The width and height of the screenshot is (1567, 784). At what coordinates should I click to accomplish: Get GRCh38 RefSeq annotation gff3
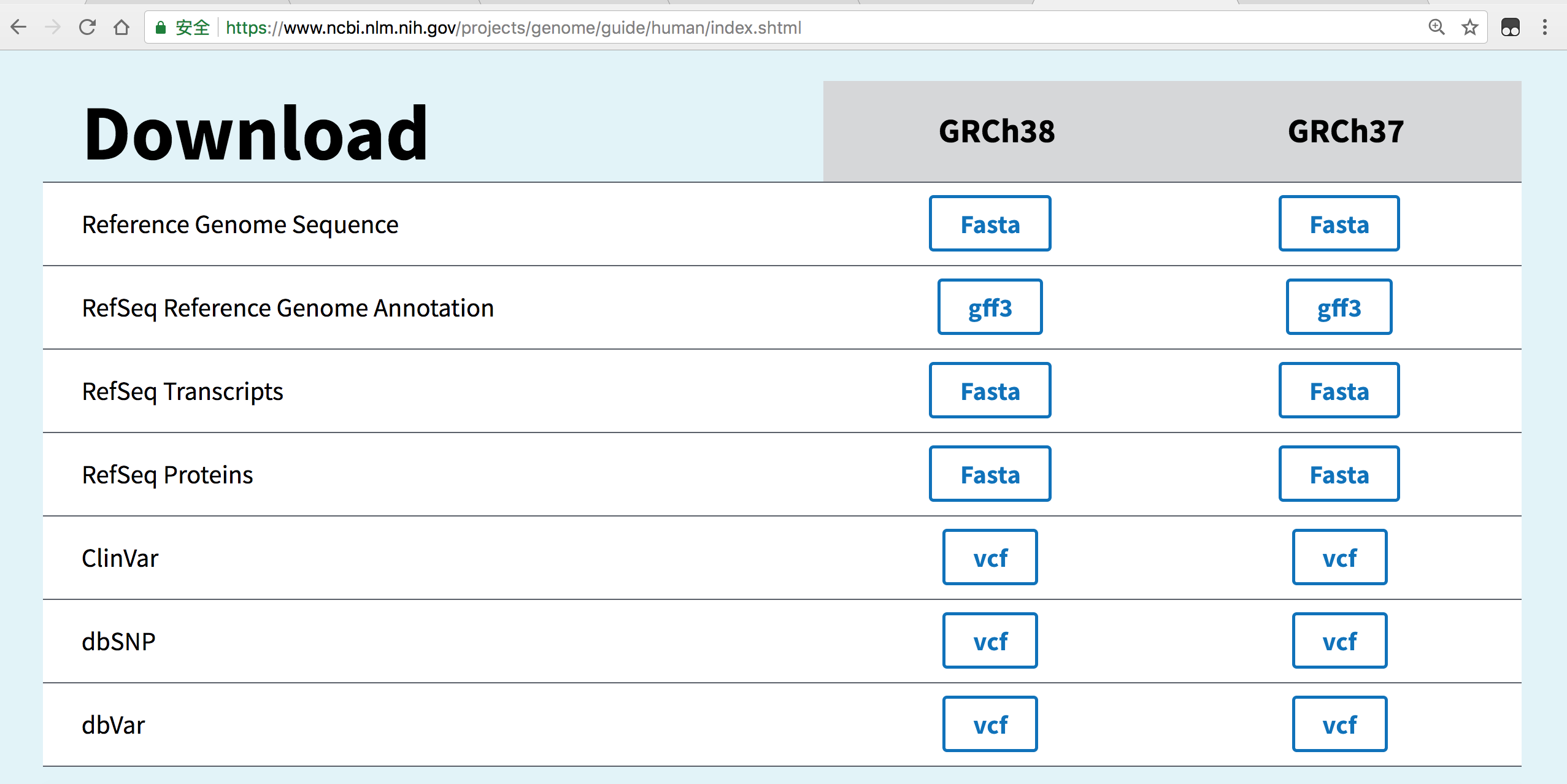point(990,307)
